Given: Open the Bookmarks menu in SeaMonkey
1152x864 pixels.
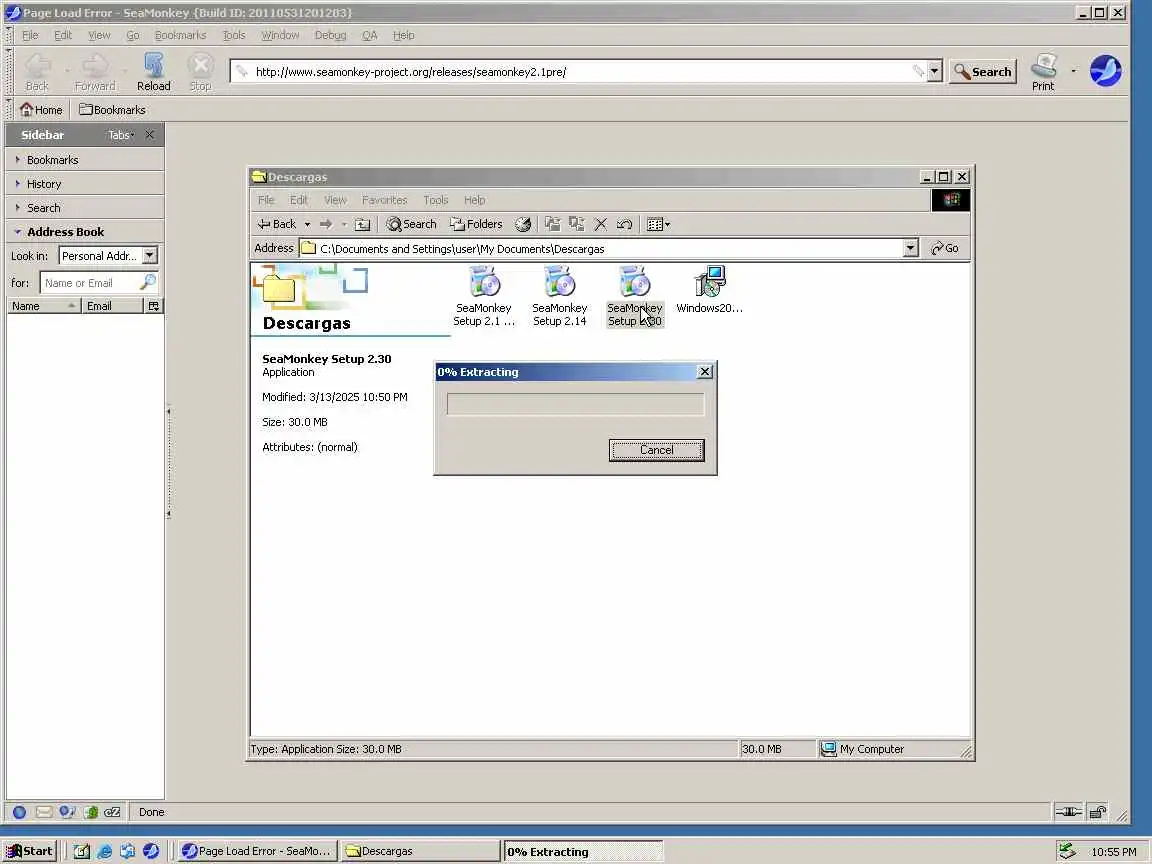Looking at the screenshot, I should click(180, 35).
